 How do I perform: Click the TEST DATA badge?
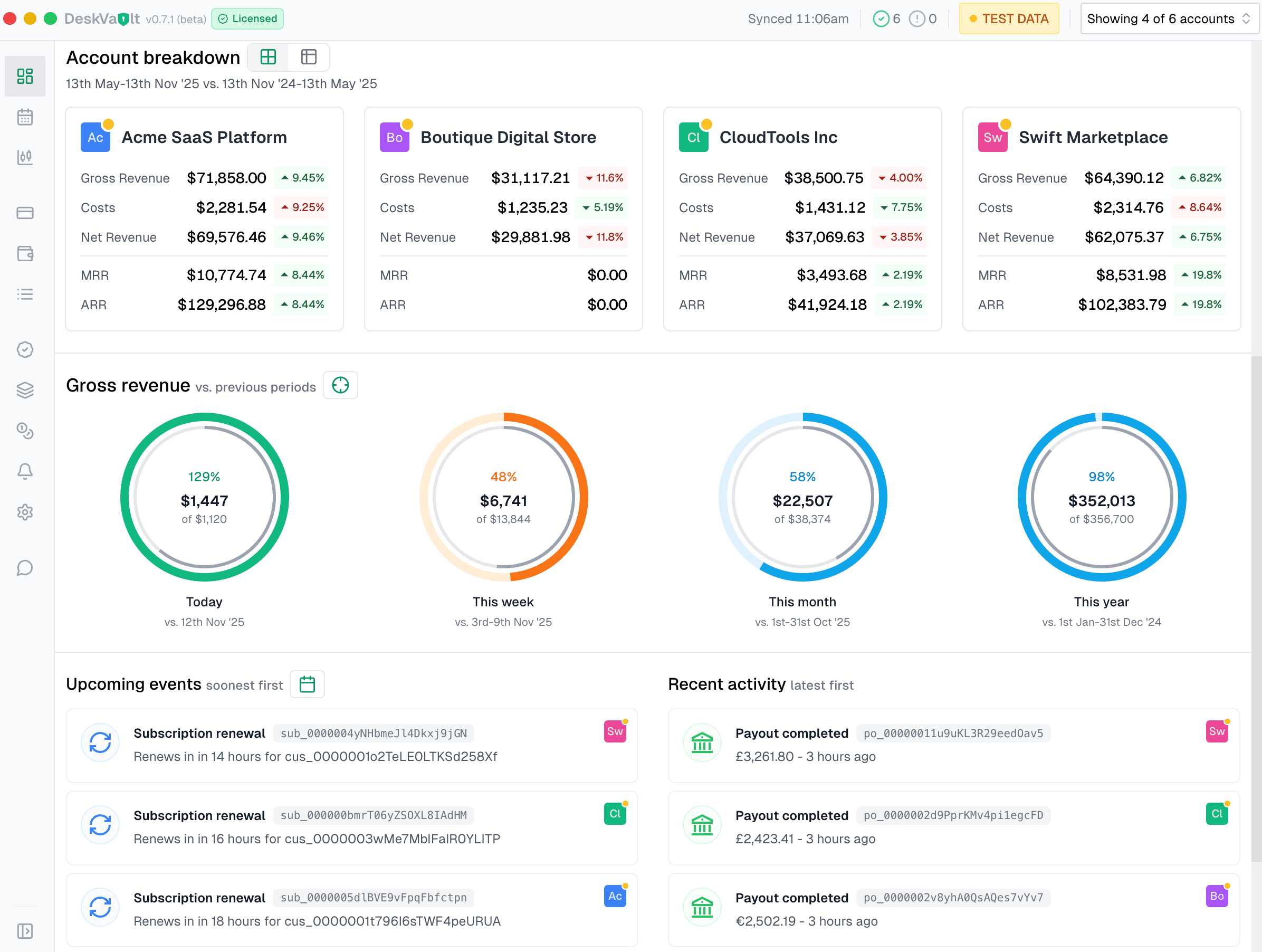pyautogui.click(x=1009, y=18)
